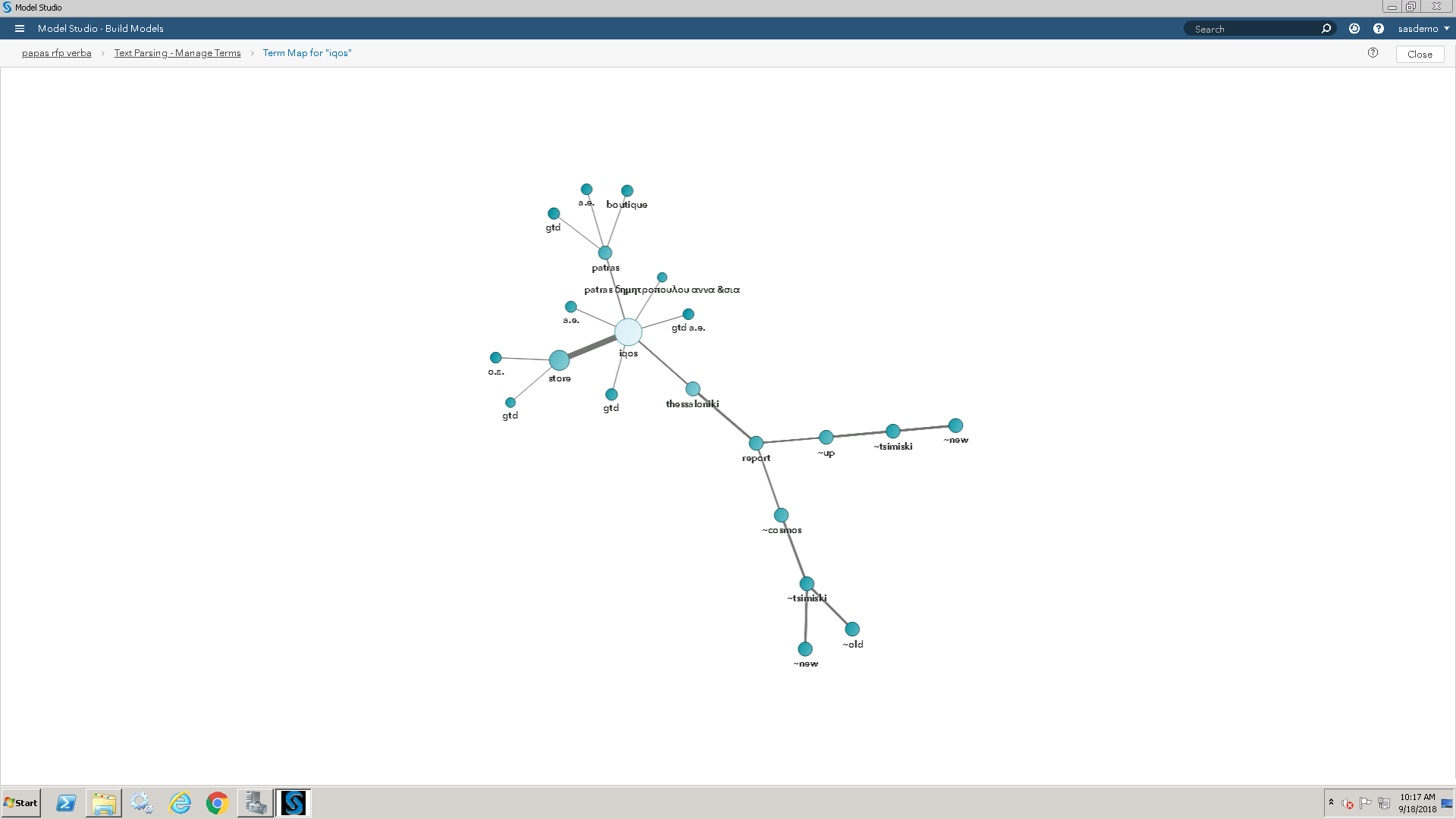Launch PowerShell from the taskbar

point(66,803)
